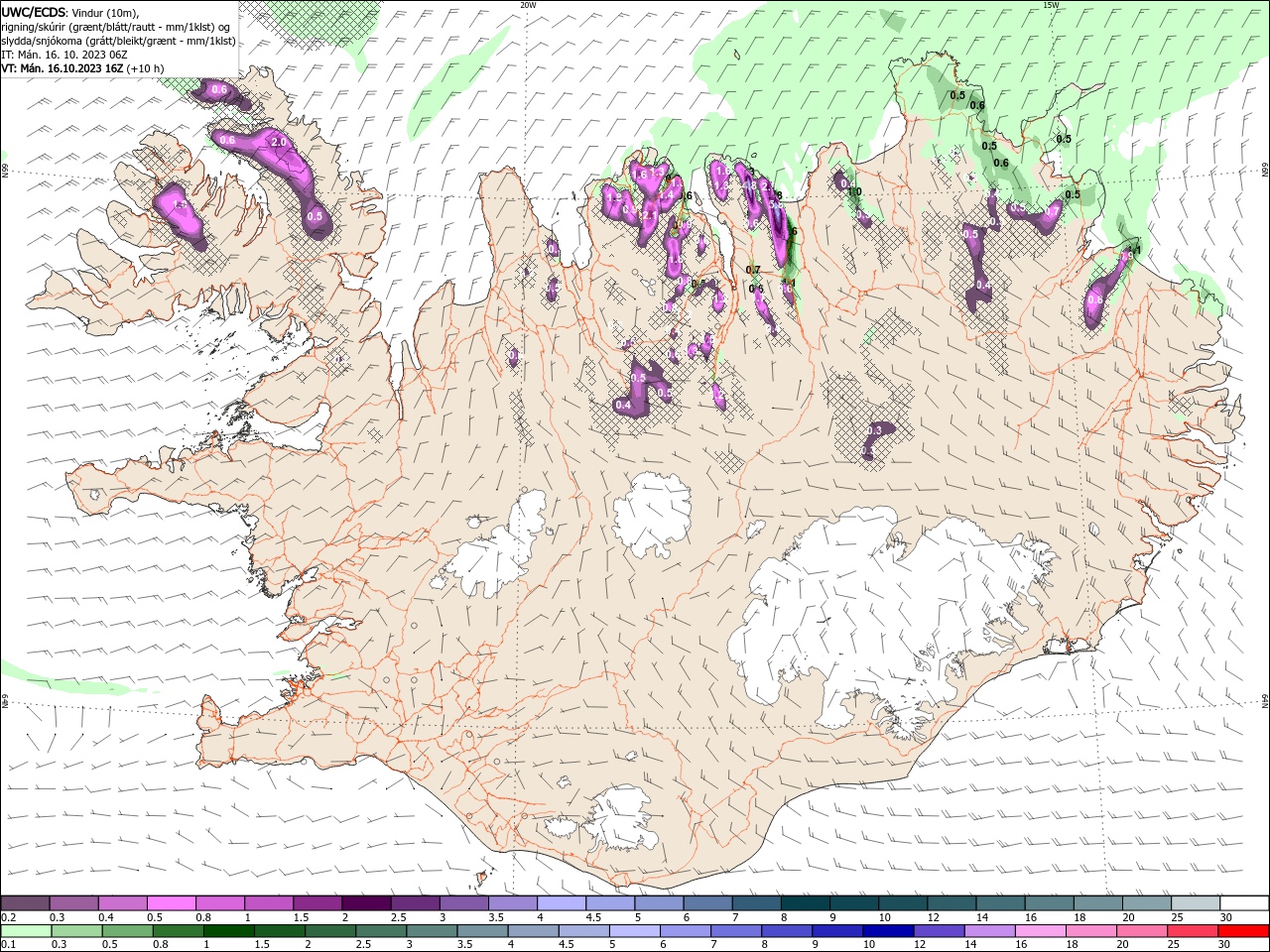The width and height of the screenshot is (1270, 952).
Task: Click the '2.0' snowfall value in the Westfjords
Action: (x=278, y=143)
